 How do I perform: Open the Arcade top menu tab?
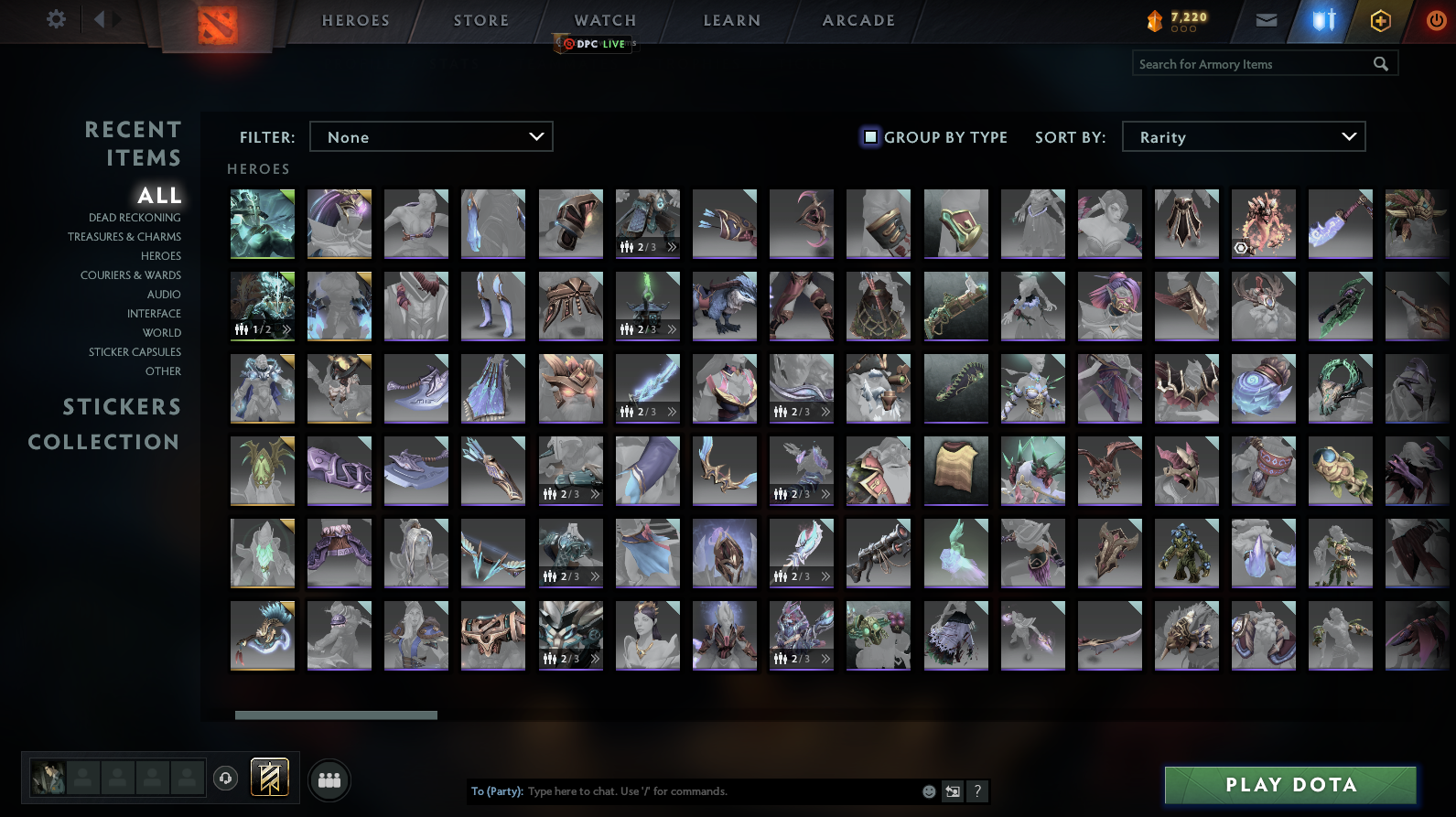(x=858, y=20)
